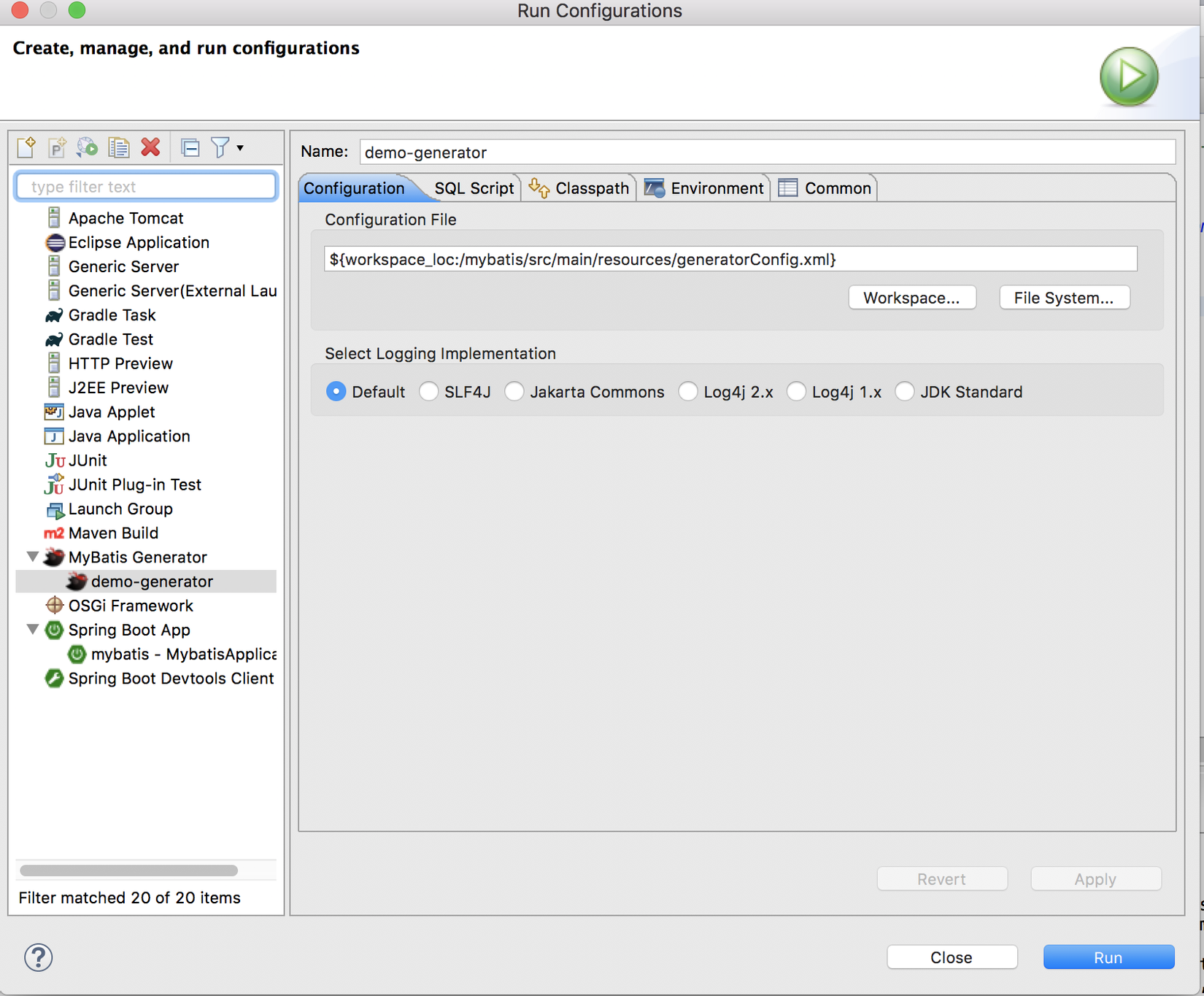The image size is (1204, 996).
Task: Open the SQL Script tab
Action: tap(474, 188)
